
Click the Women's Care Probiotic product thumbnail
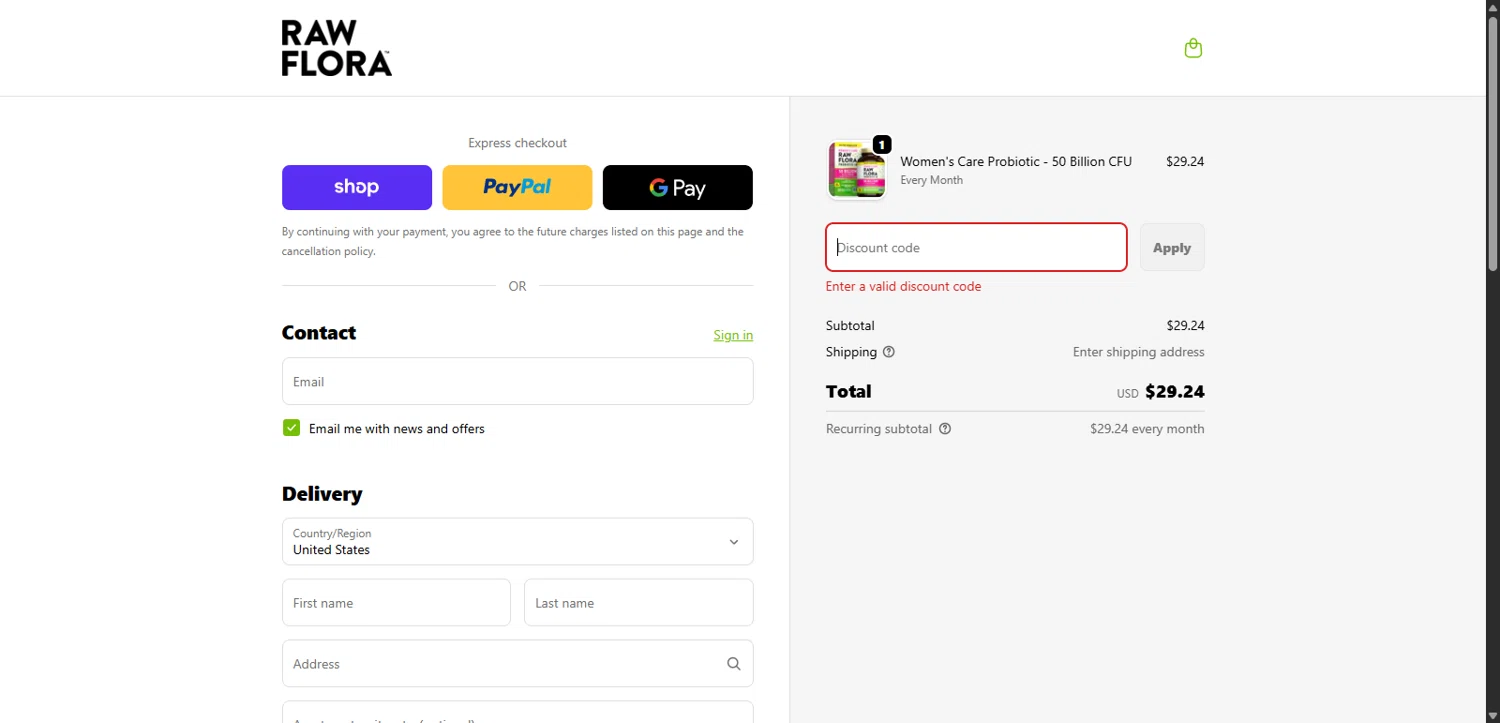pyautogui.click(x=857, y=169)
